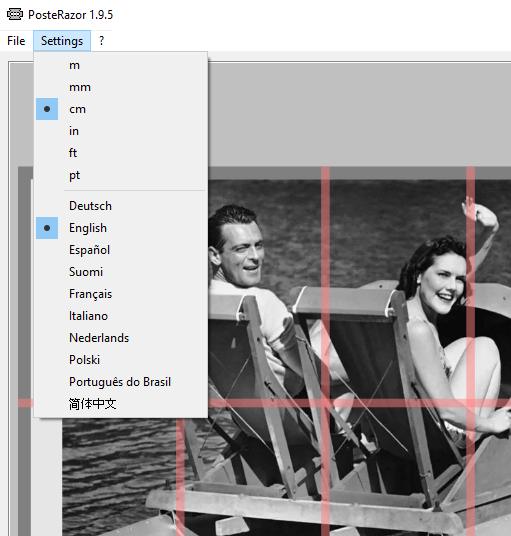
Task: Change language to 简体中文
Action: (x=121, y=404)
